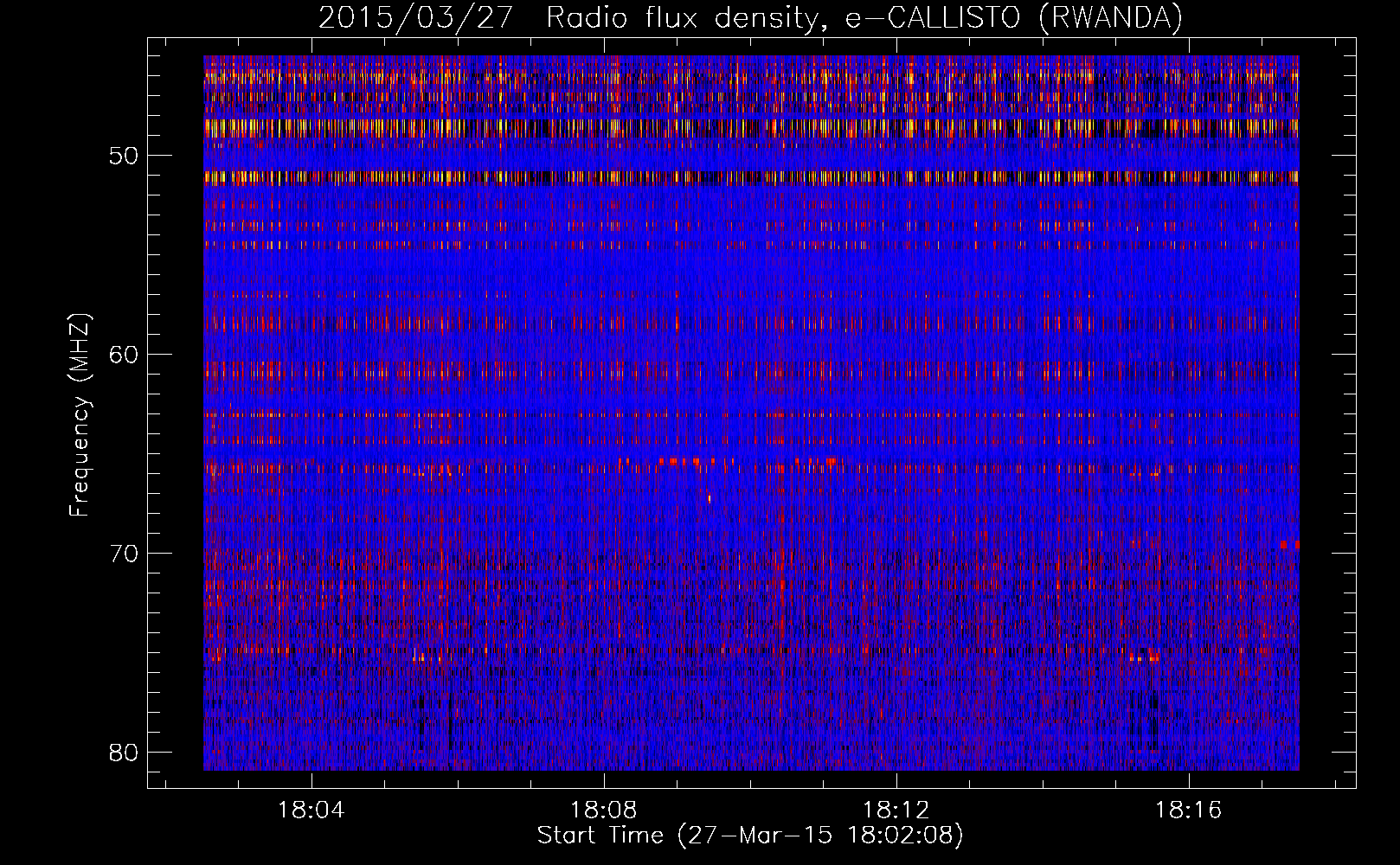Click the 18:08 time tick label

click(x=604, y=811)
